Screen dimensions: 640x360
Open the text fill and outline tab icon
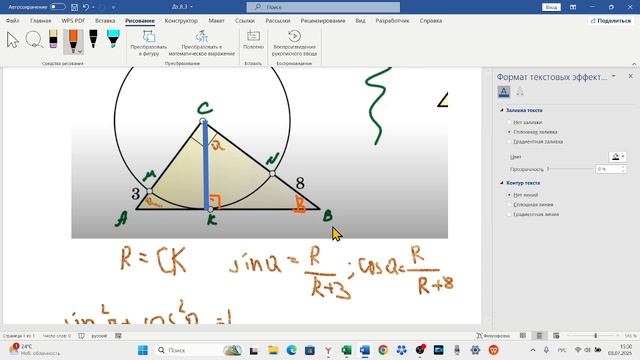coord(504,91)
